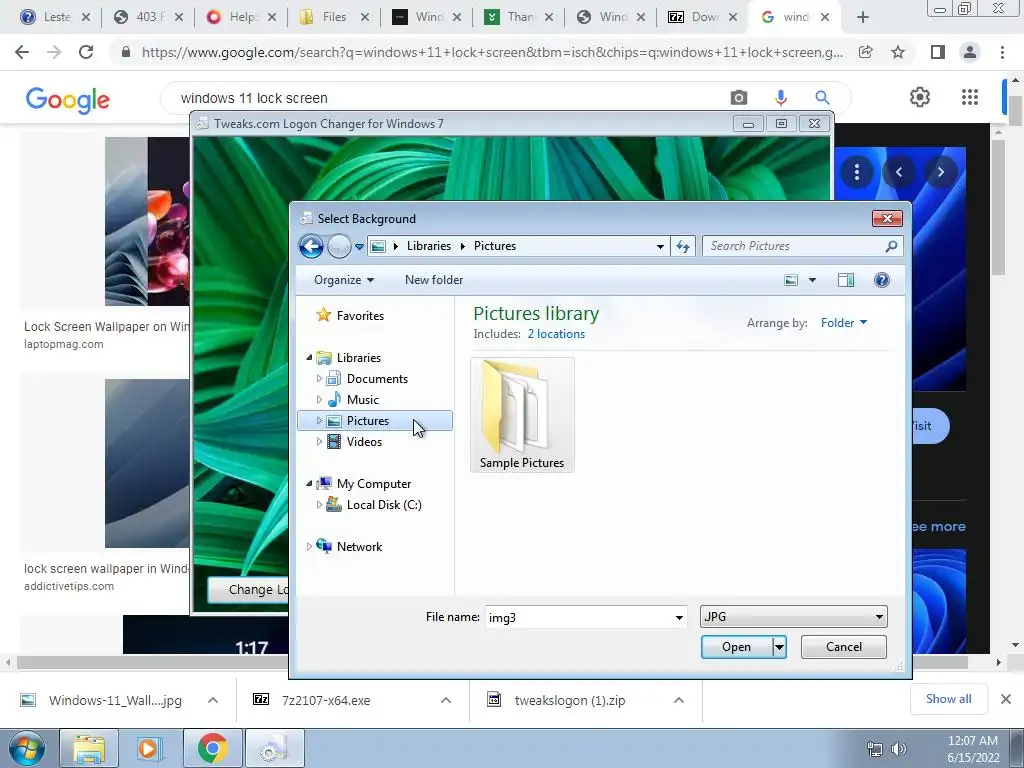Viewport: 1024px width, 768px height.
Task: Share this page from the address bar
Action: 866,52
